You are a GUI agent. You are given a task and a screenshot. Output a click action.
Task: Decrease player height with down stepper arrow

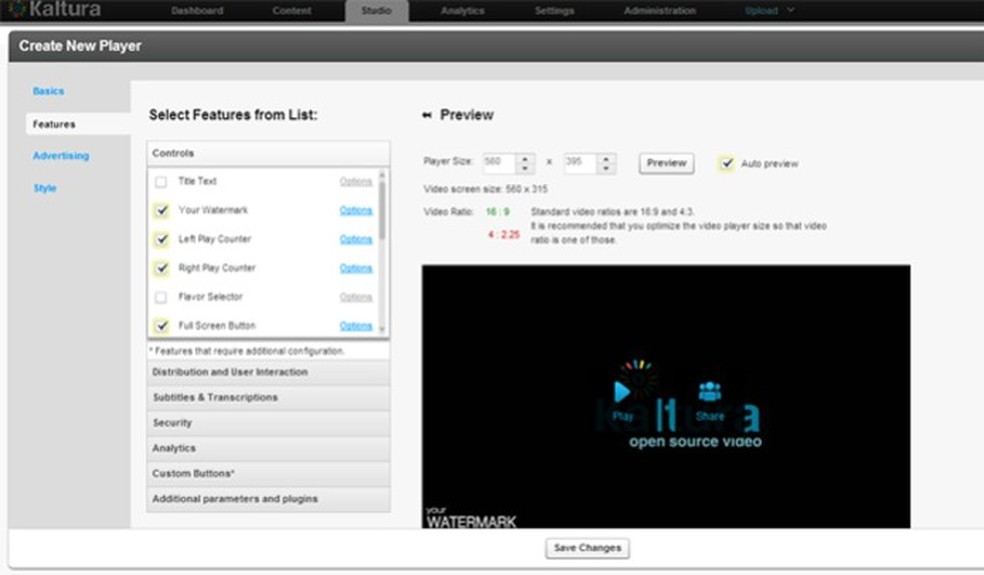(x=606, y=168)
